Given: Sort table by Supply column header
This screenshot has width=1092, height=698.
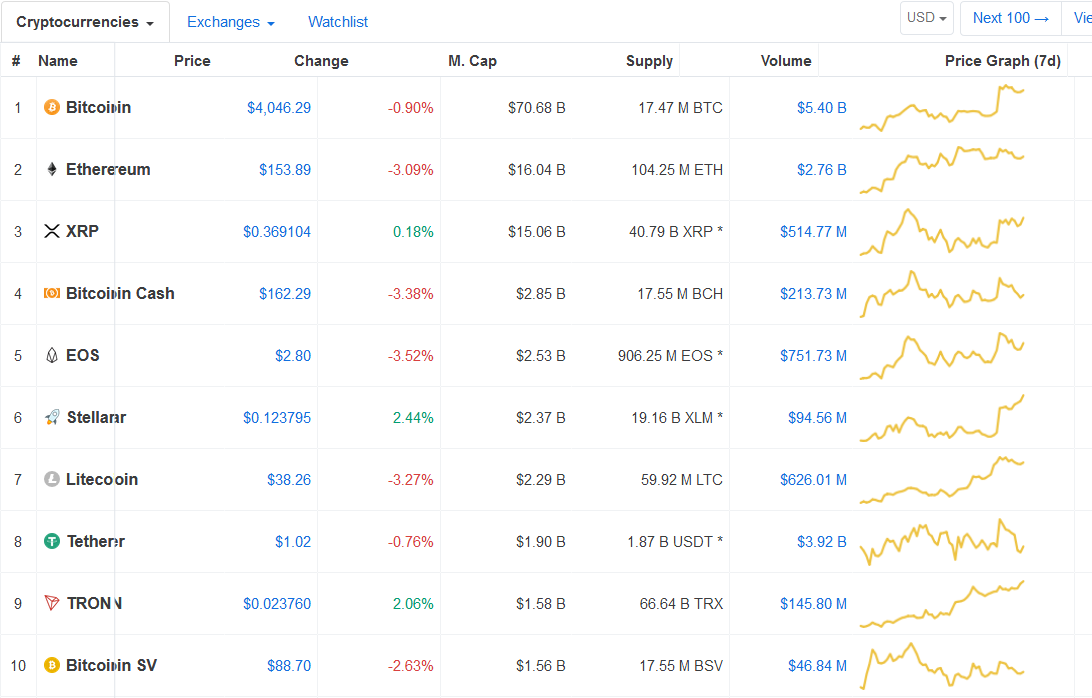Looking at the screenshot, I should pos(649,61).
